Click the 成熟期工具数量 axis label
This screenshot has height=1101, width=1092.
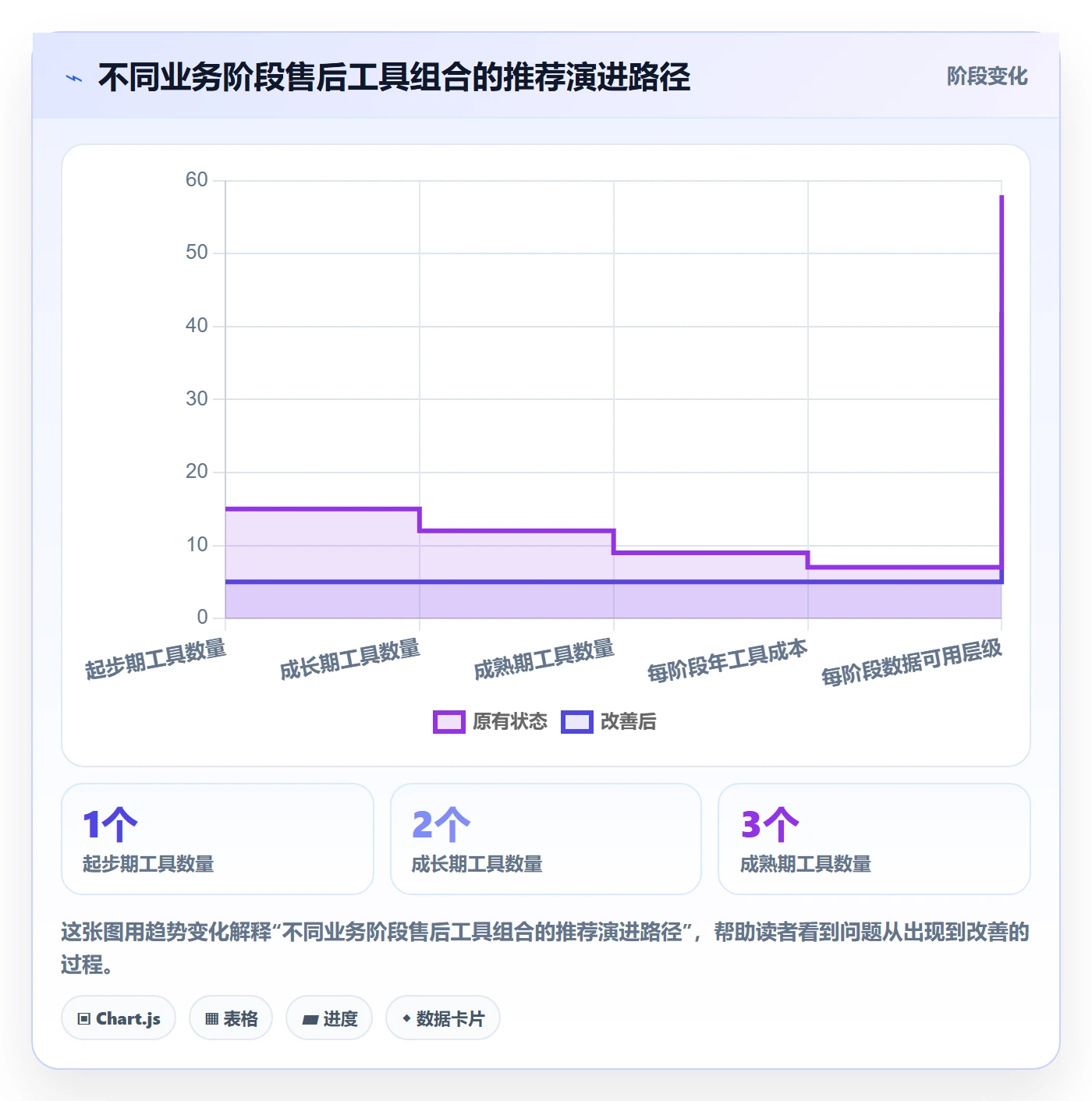[544, 659]
